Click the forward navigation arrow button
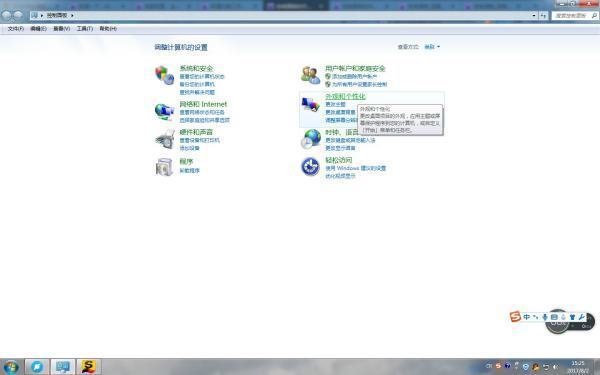The image size is (600, 375). [18, 15]
